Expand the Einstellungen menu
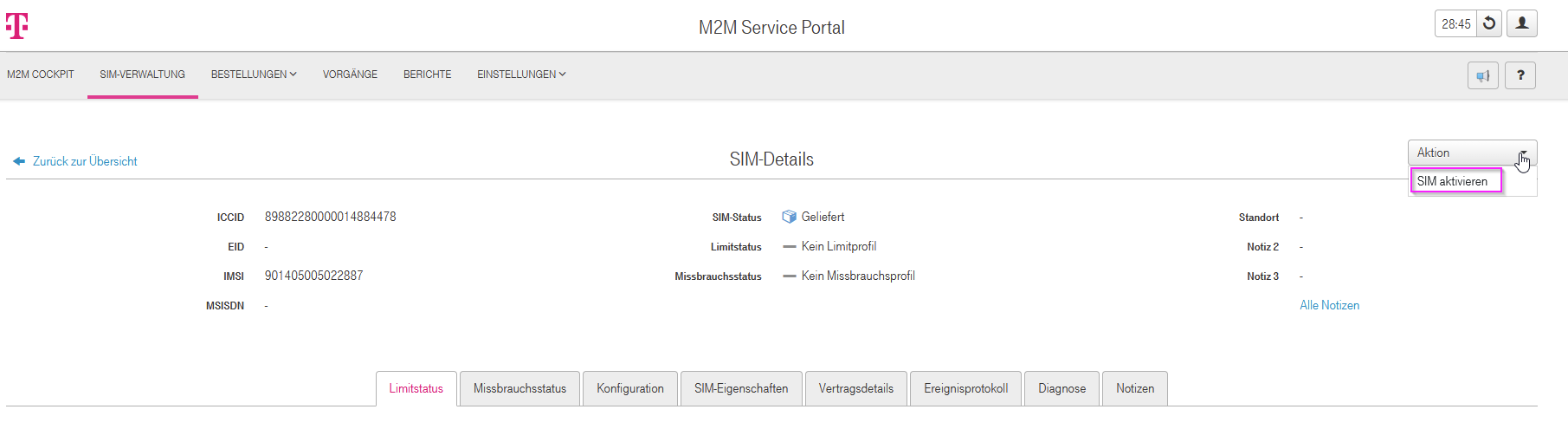1568x429 pixels. (521, 75)
